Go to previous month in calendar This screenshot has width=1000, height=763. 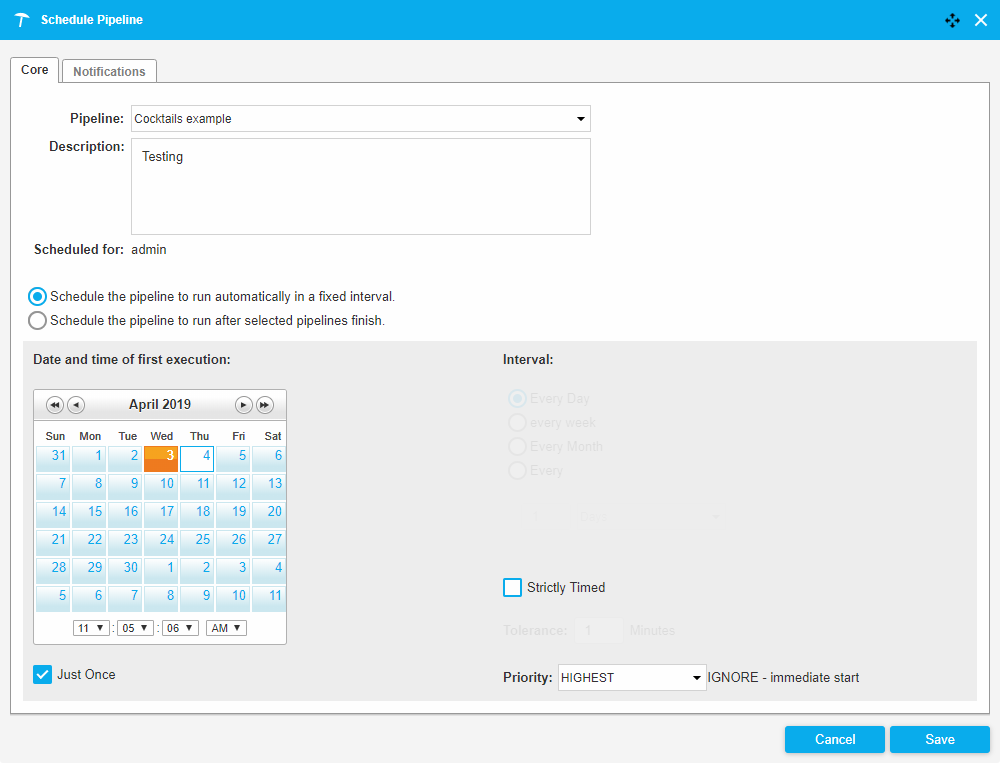click(76, 405)
